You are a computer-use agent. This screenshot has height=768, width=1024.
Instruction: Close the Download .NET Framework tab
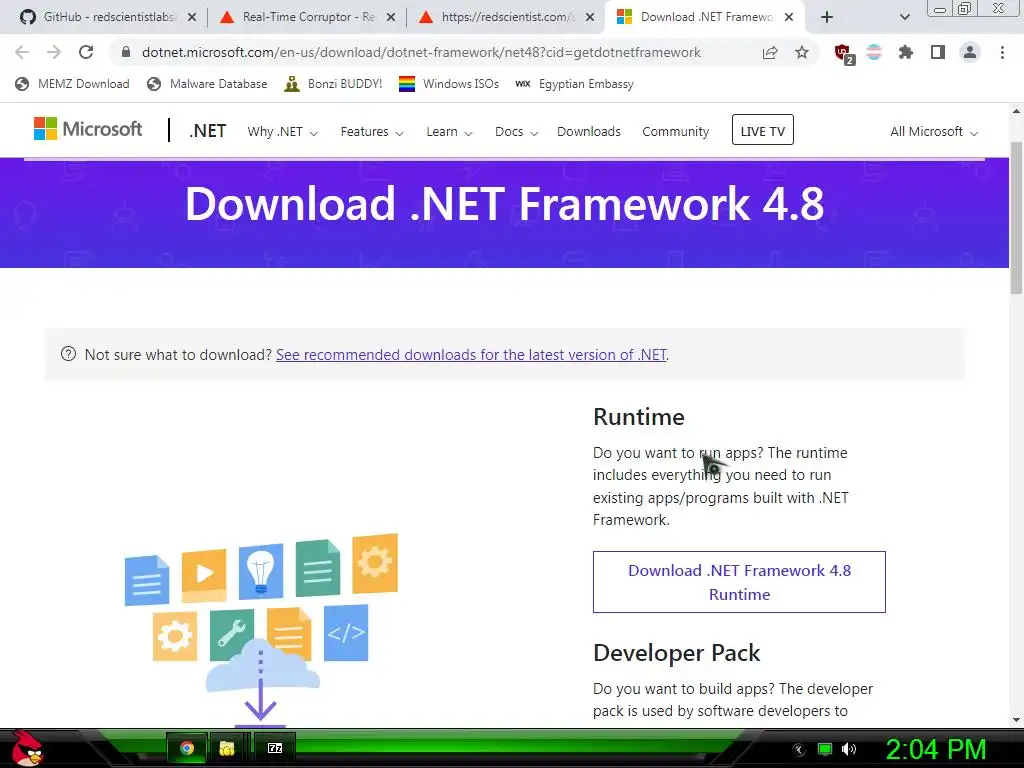point(789,18)
